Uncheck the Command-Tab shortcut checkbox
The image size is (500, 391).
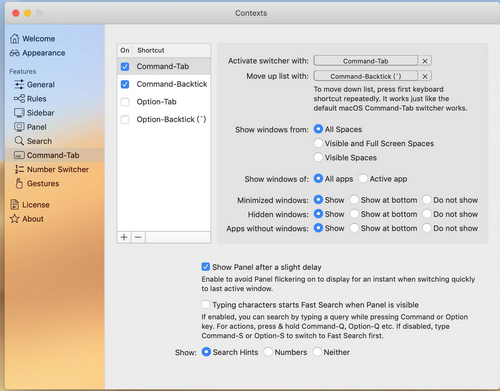(125, 66)
